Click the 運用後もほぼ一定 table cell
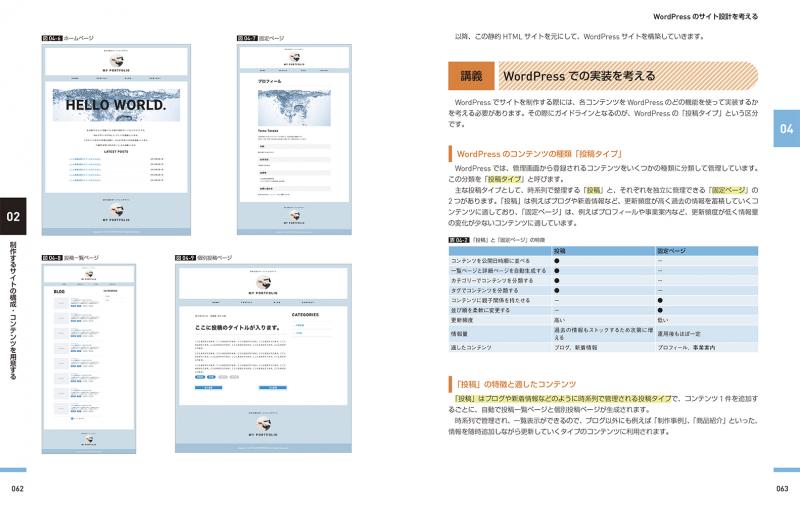 click(x=679, y=334)
